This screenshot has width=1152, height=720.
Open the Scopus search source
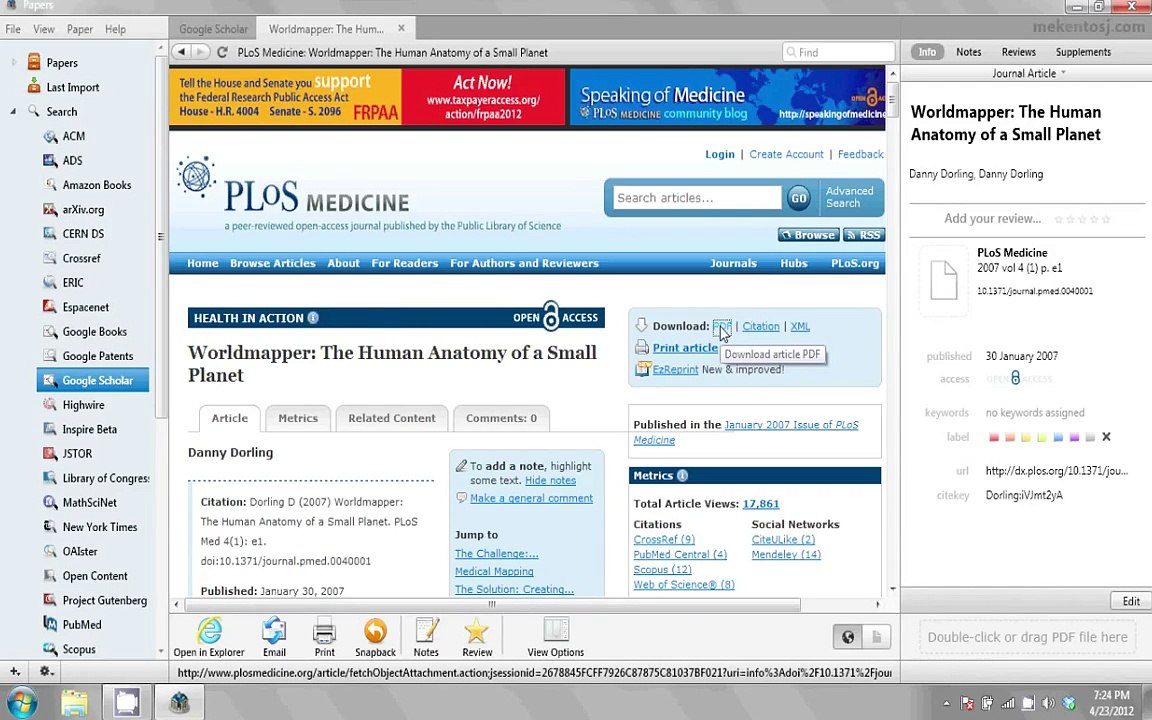tap(78, 649)
